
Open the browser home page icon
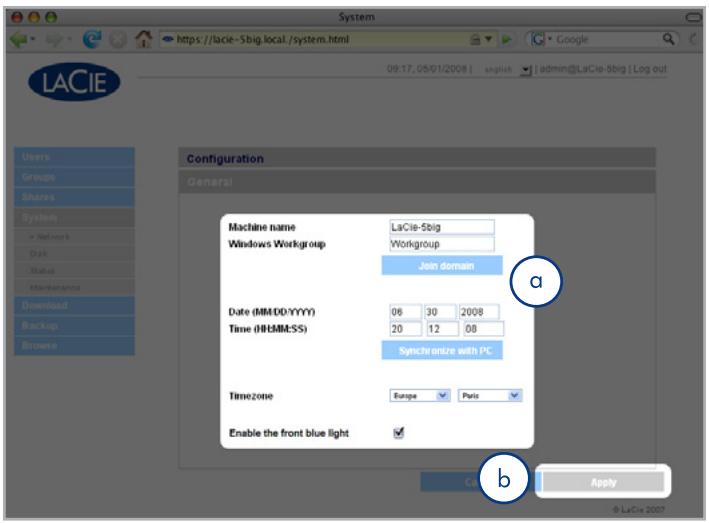144,39
